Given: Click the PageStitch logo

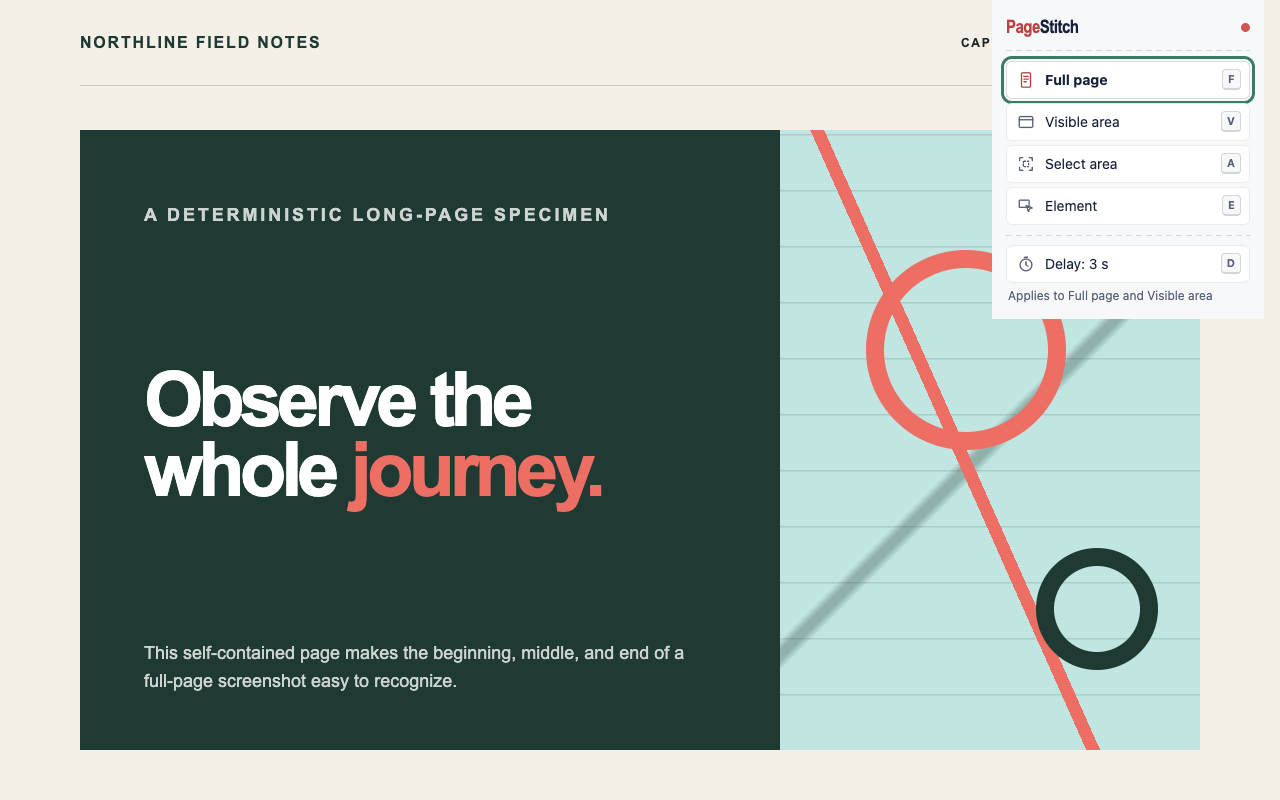Looking at the screenshot, I should point(1042,27).
